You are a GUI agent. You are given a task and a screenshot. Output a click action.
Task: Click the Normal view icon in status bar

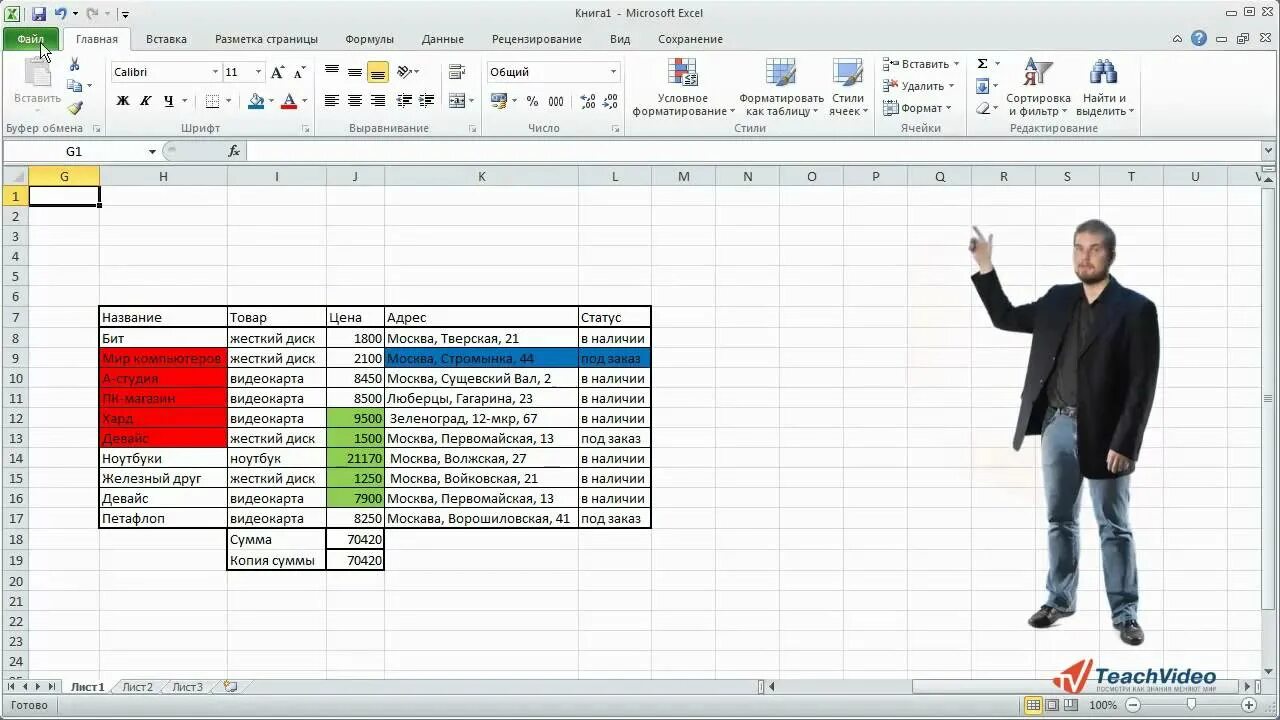click(x=1034, y=705)
